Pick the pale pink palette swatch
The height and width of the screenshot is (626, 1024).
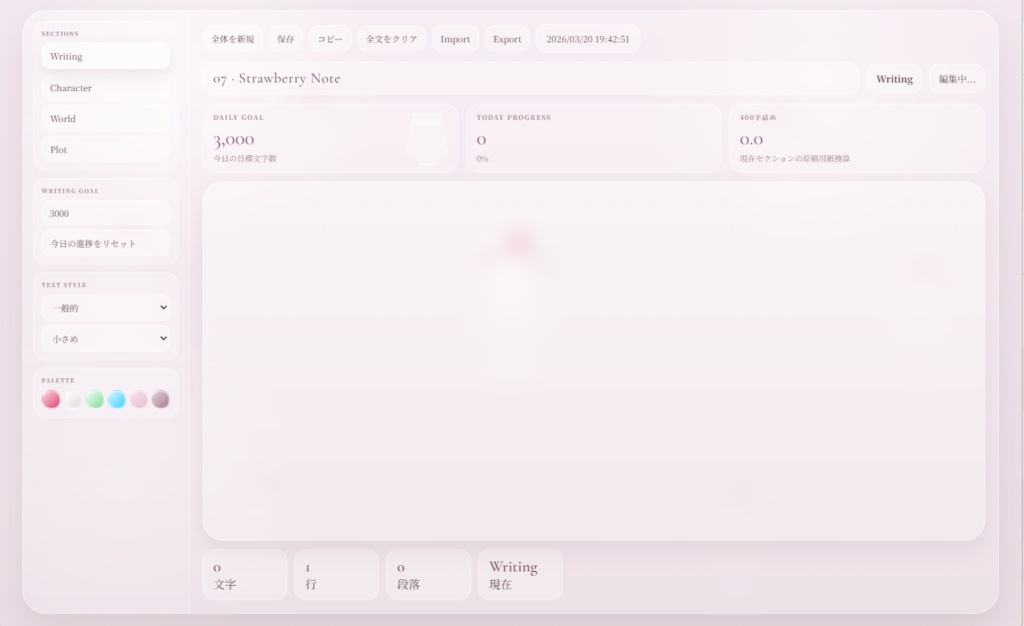pos(138,399)
